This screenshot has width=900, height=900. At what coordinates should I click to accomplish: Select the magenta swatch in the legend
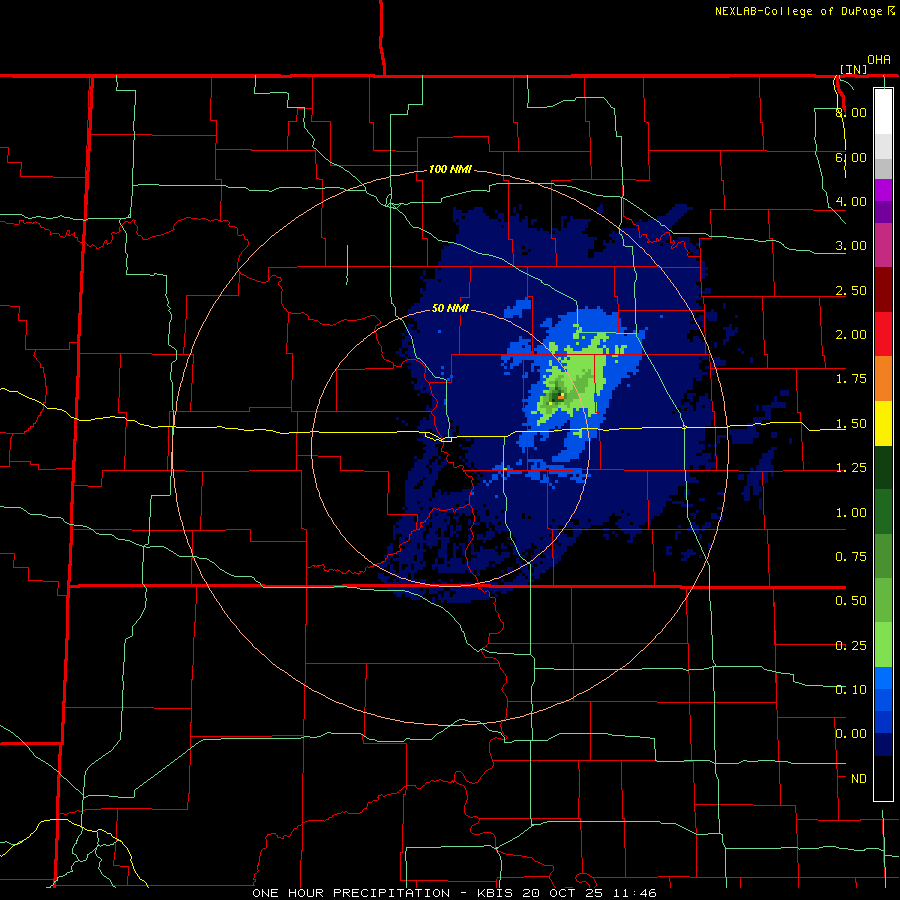coord(883,190)
